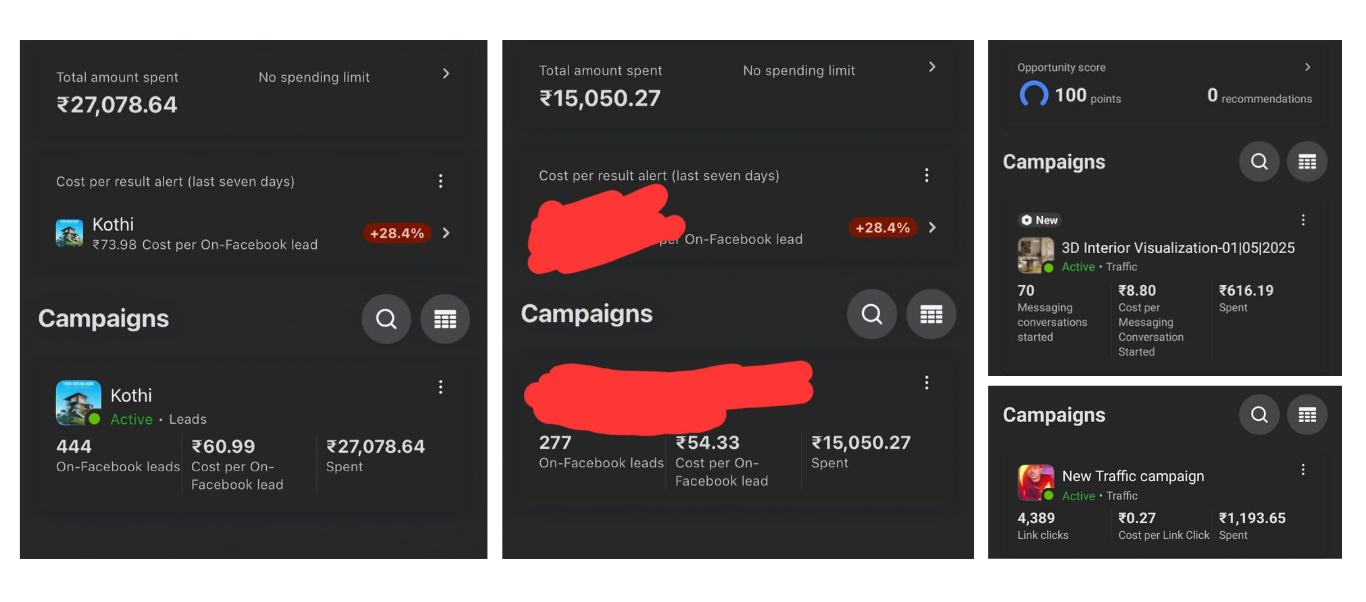Expand total amount spent ₹27,078.64 details
1366x602 pixels.
446,73
